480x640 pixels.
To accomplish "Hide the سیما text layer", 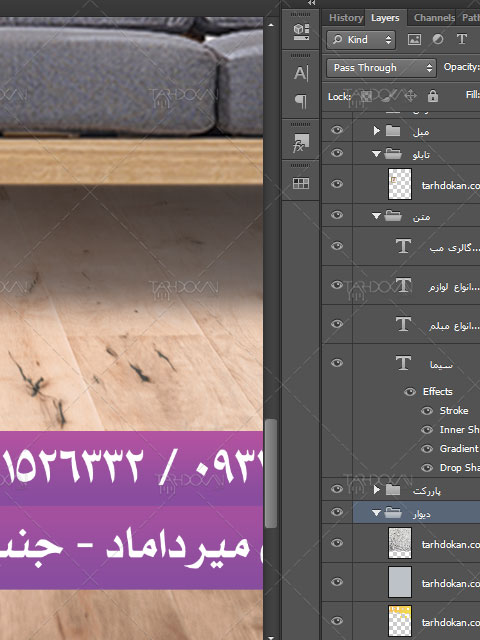I will pyautogui.click(x=337, y=363).
